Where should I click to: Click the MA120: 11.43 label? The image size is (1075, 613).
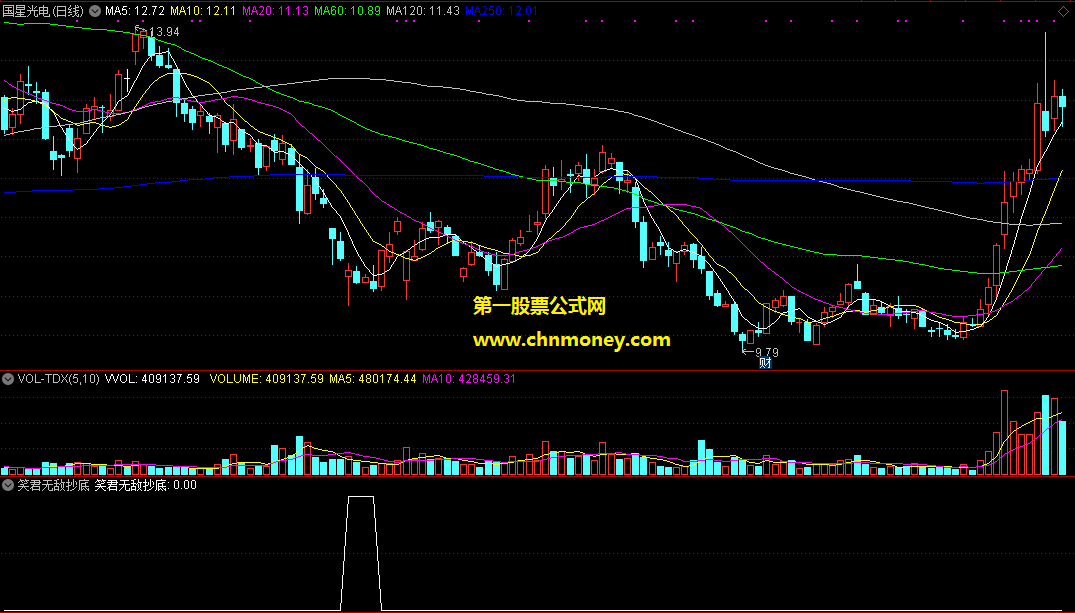423,11
